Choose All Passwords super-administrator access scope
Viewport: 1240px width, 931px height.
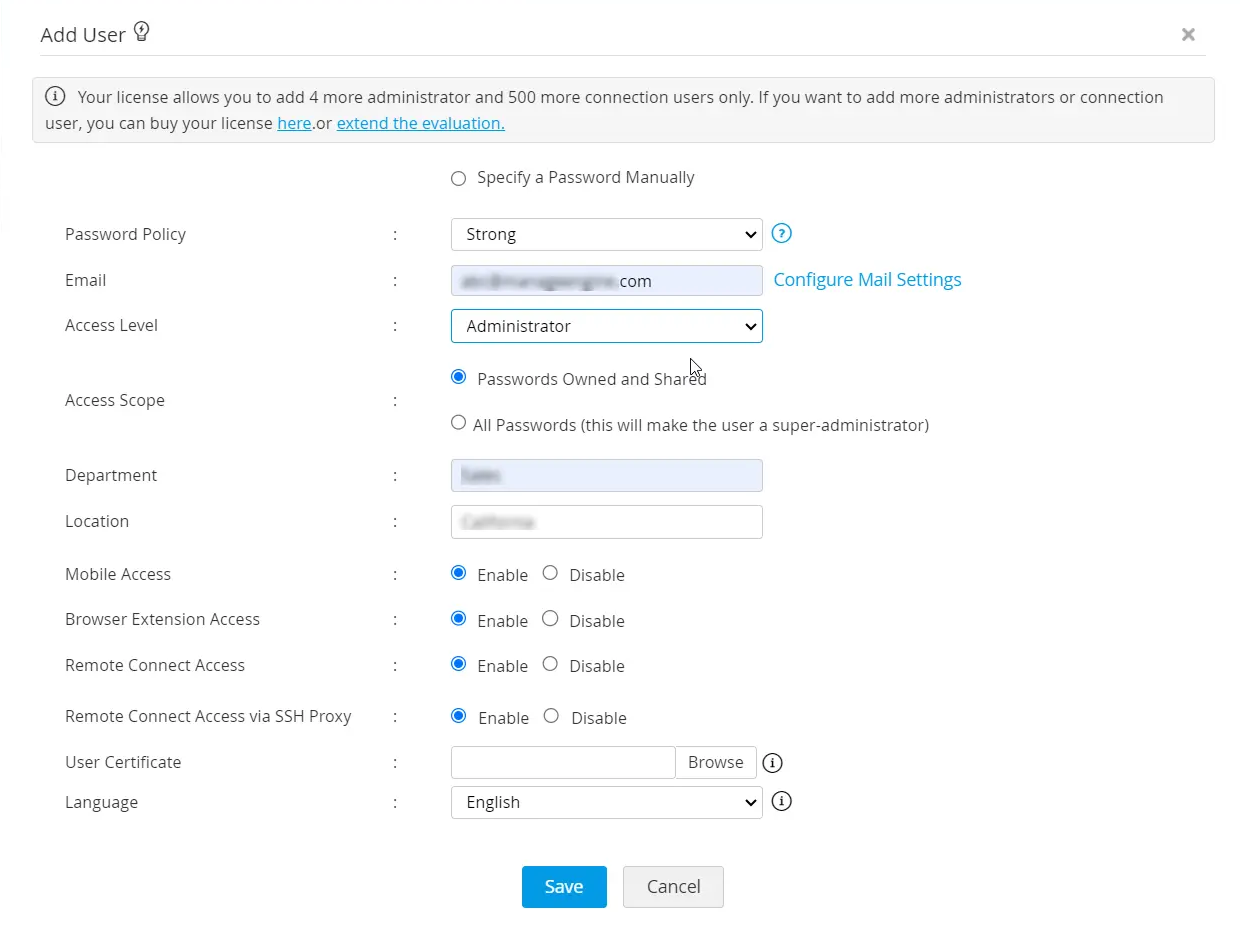[458, 423]
